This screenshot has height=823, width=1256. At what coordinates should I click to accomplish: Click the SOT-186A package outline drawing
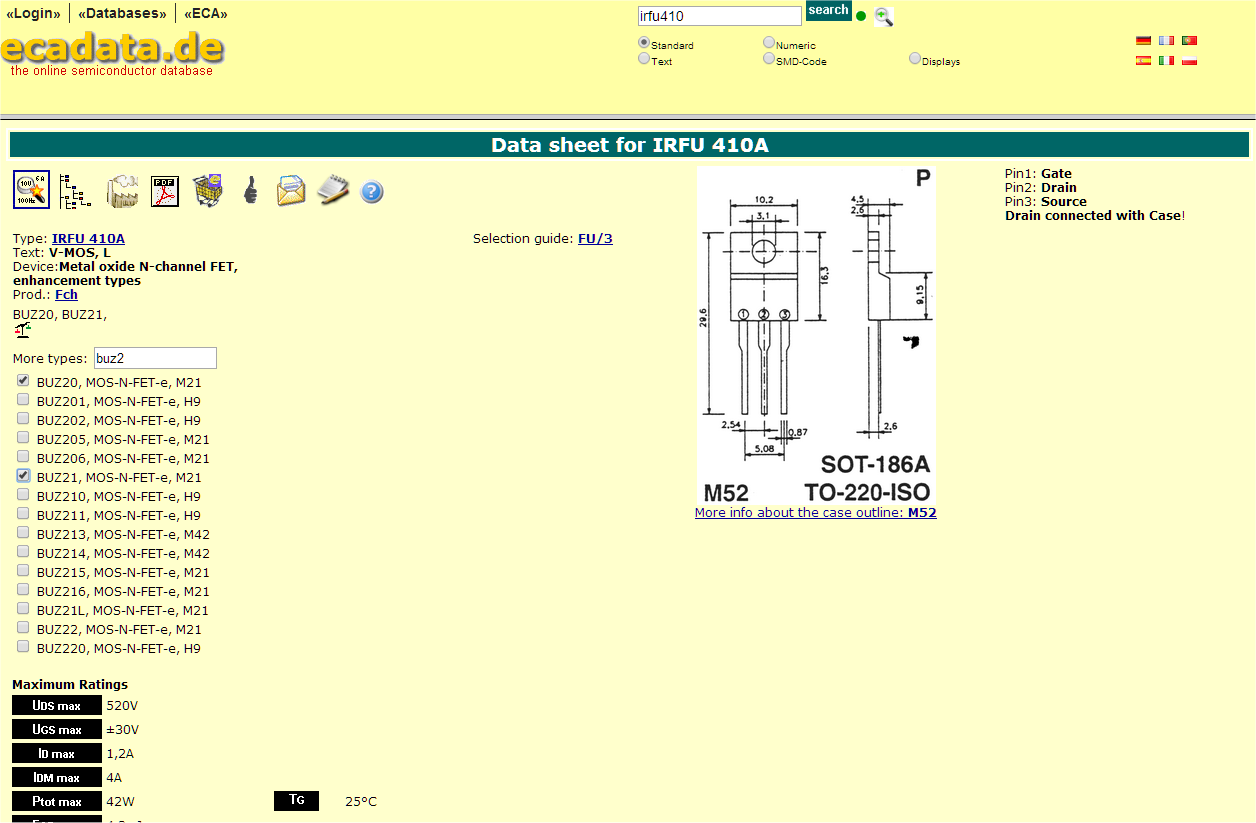point(816,335)
